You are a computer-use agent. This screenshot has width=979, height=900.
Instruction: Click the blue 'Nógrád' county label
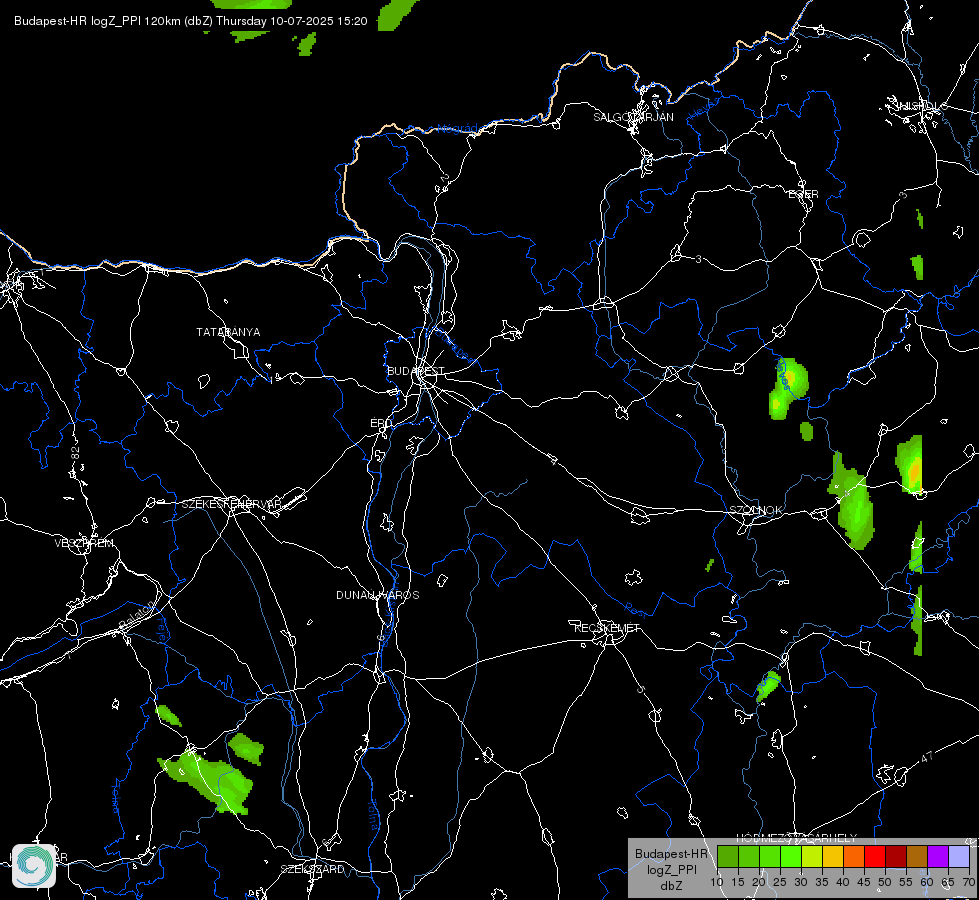[x=457, y=129]
